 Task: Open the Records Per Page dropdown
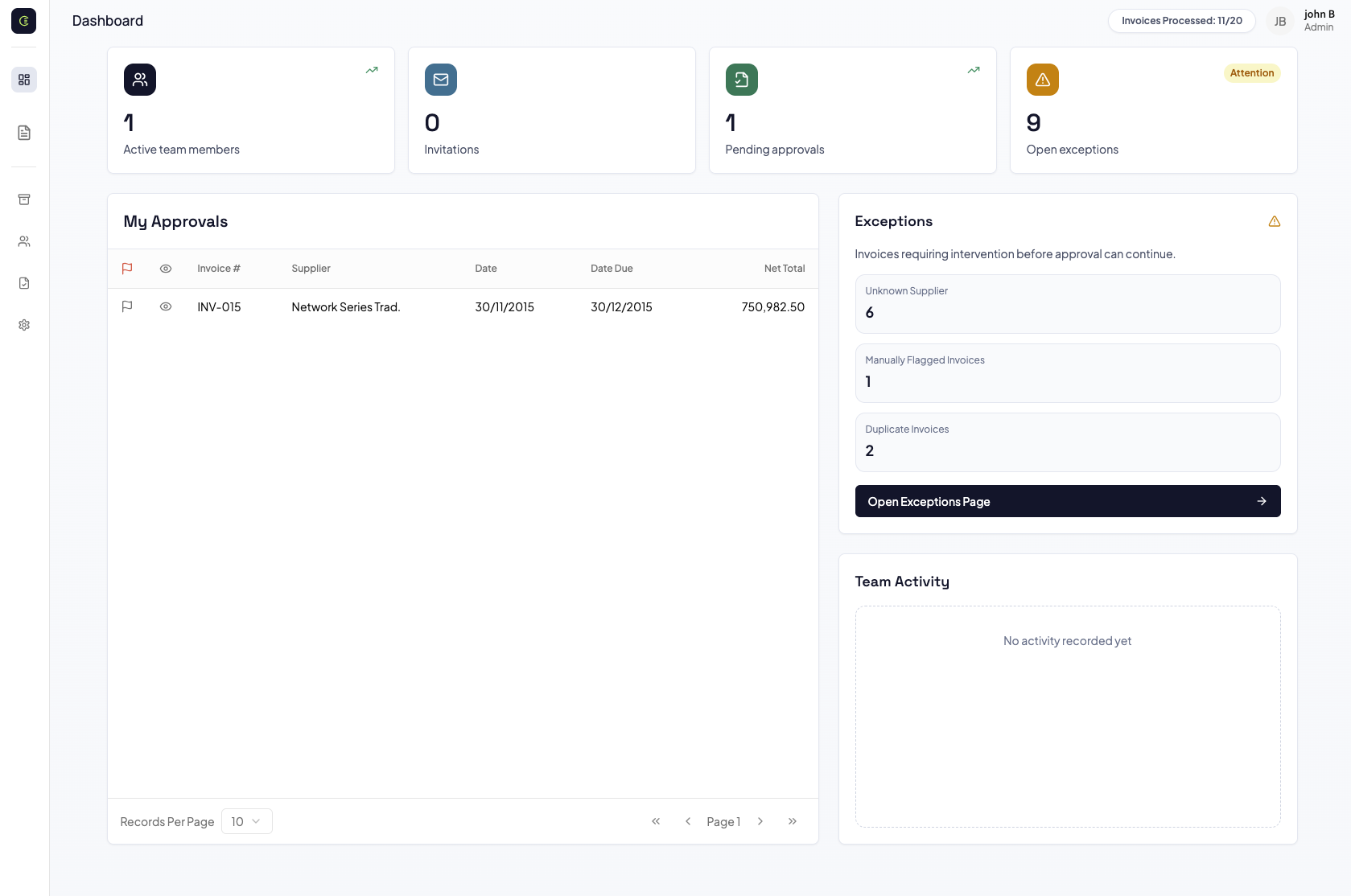[246, 821]
